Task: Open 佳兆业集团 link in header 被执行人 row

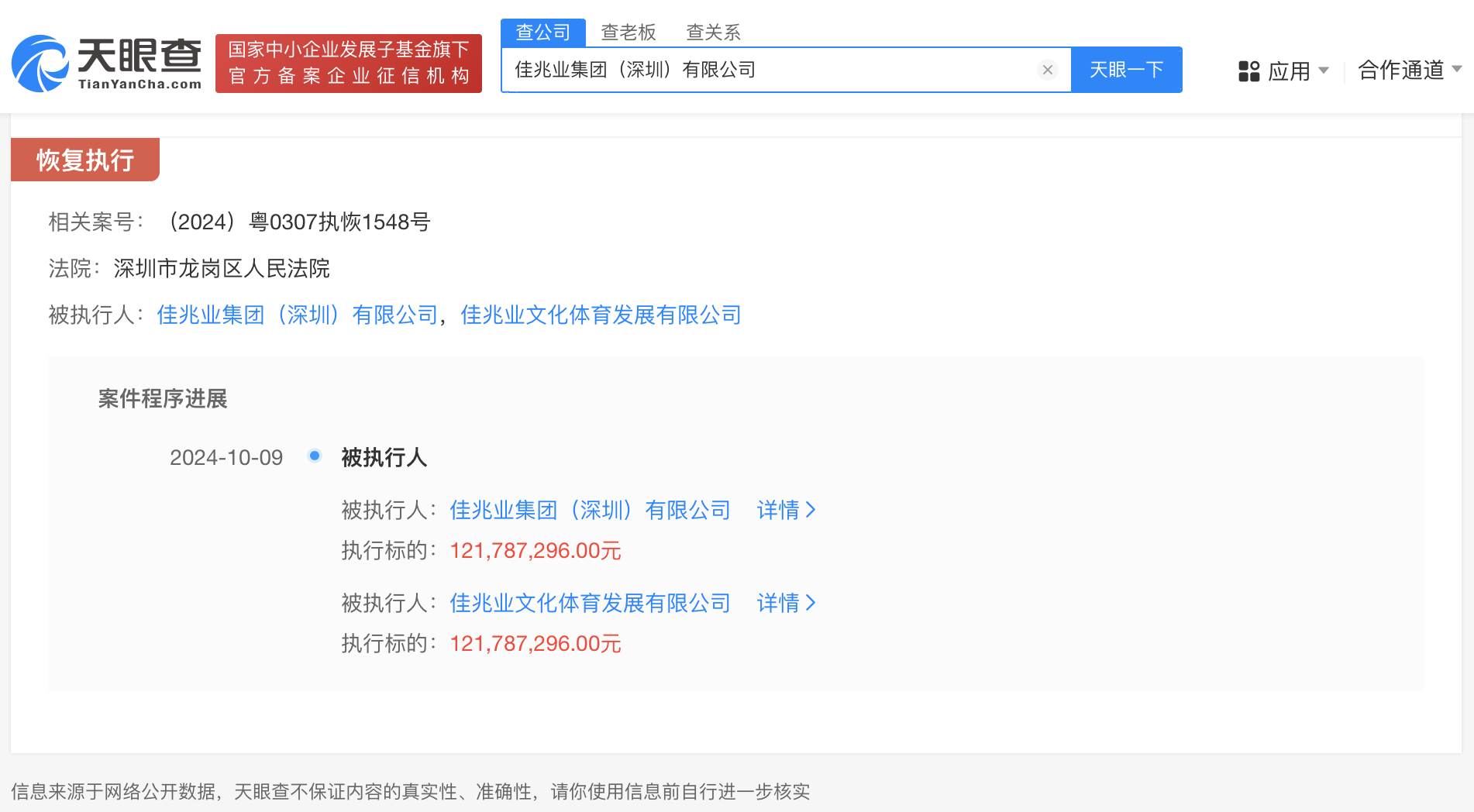Action: pos(298,315)
